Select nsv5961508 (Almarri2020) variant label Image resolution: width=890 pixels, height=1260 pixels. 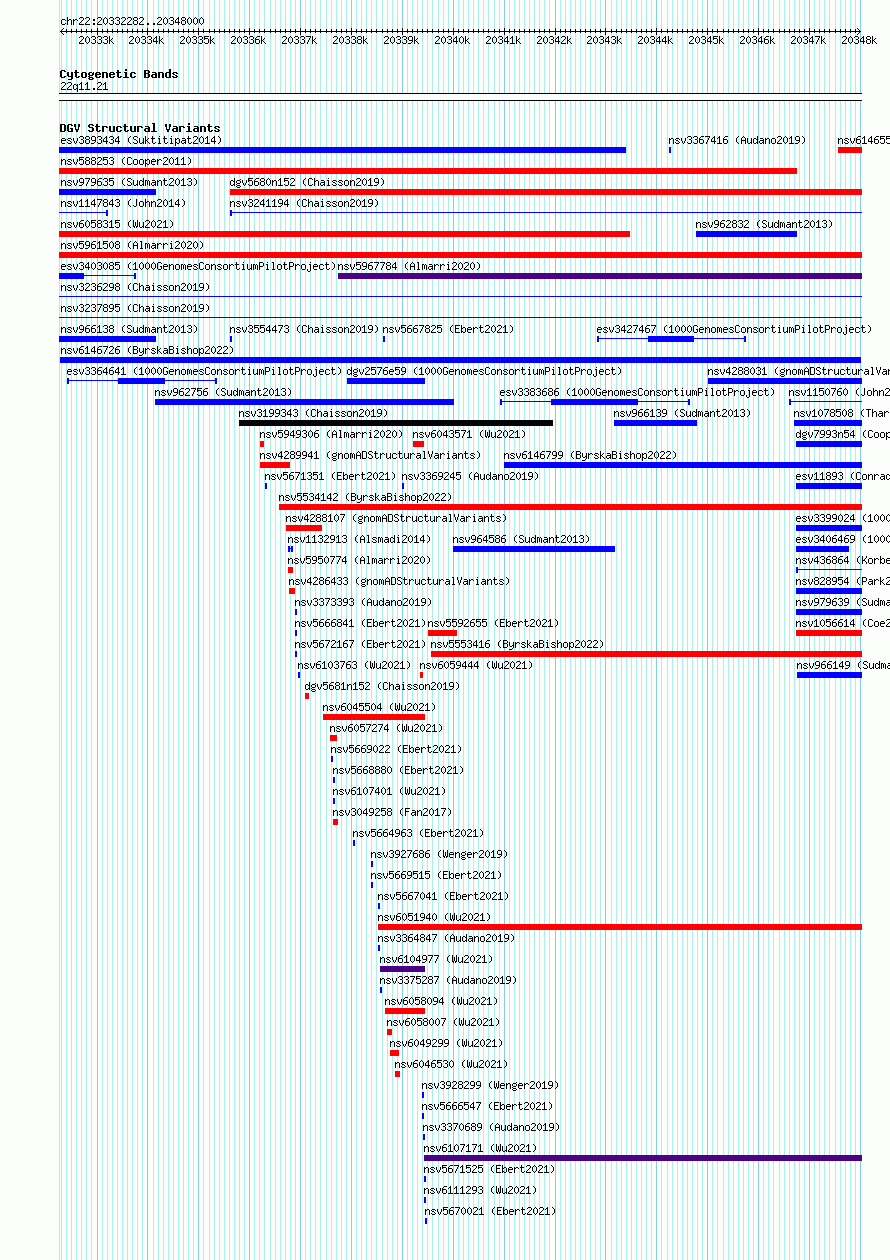(x=132, y=246)
